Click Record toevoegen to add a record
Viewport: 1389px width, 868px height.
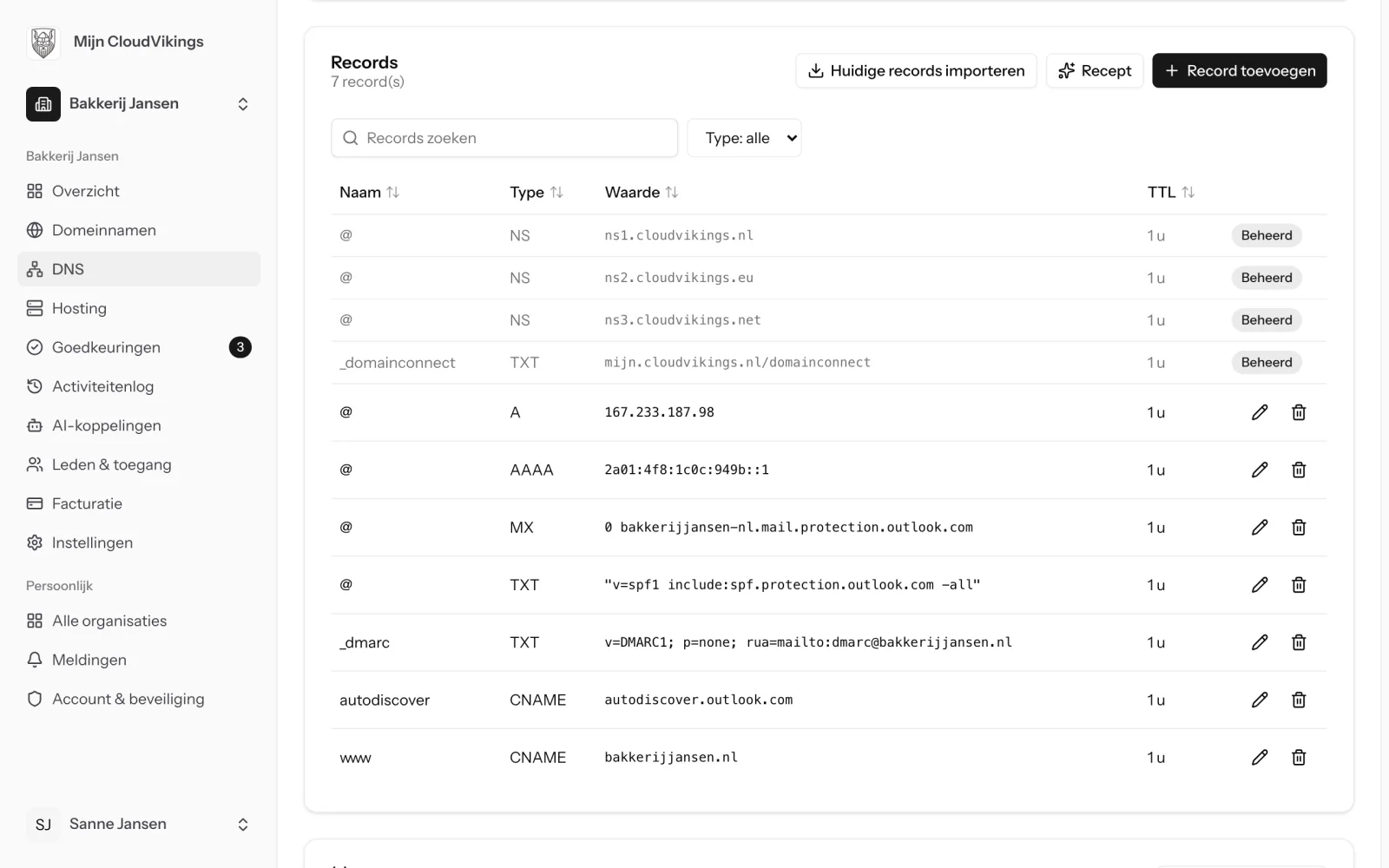1240,70
